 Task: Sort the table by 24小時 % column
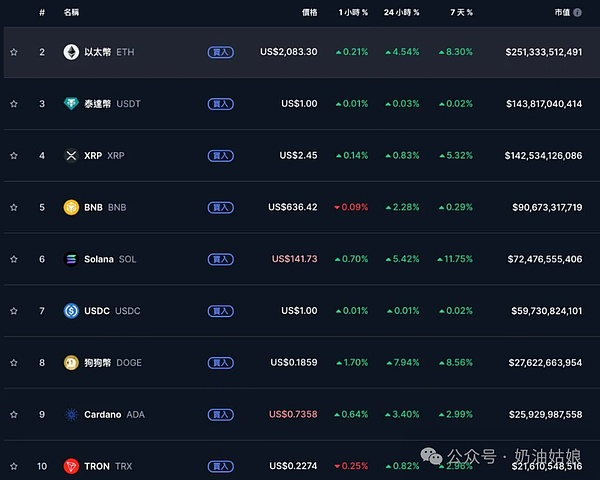point(401,12)
